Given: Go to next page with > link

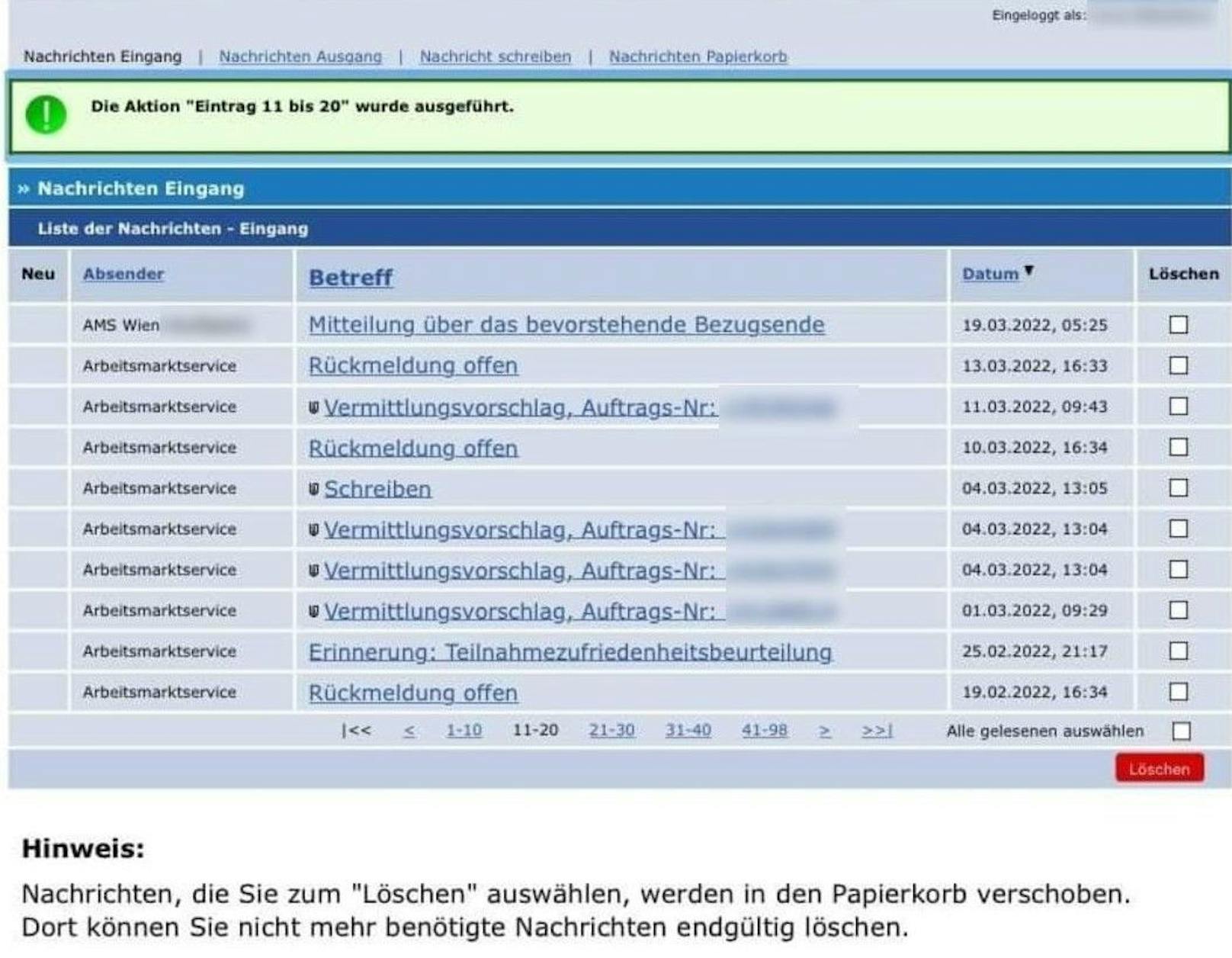Looking at the screenshot, I should coord(825,731).
